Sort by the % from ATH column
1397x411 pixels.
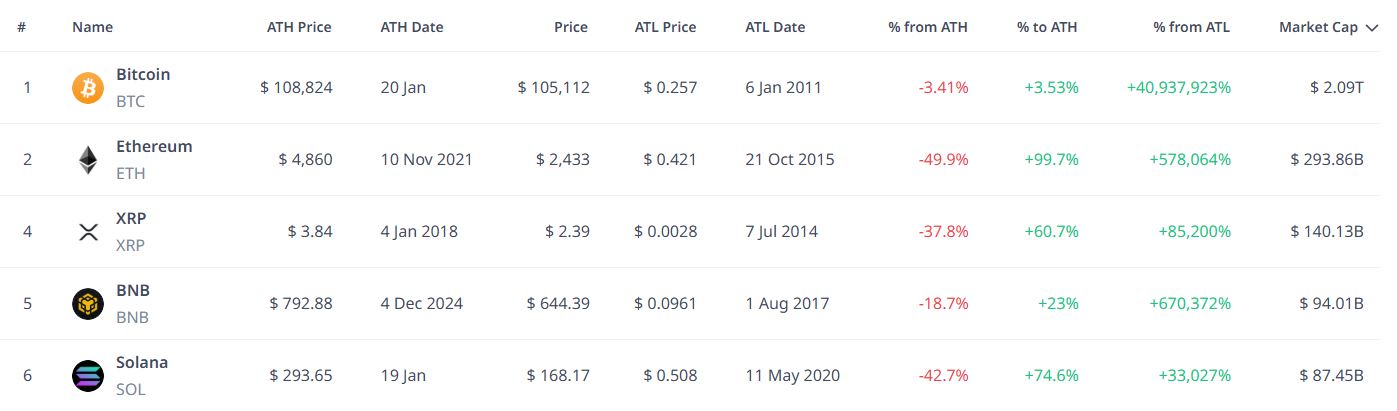[x=928, y=28]
